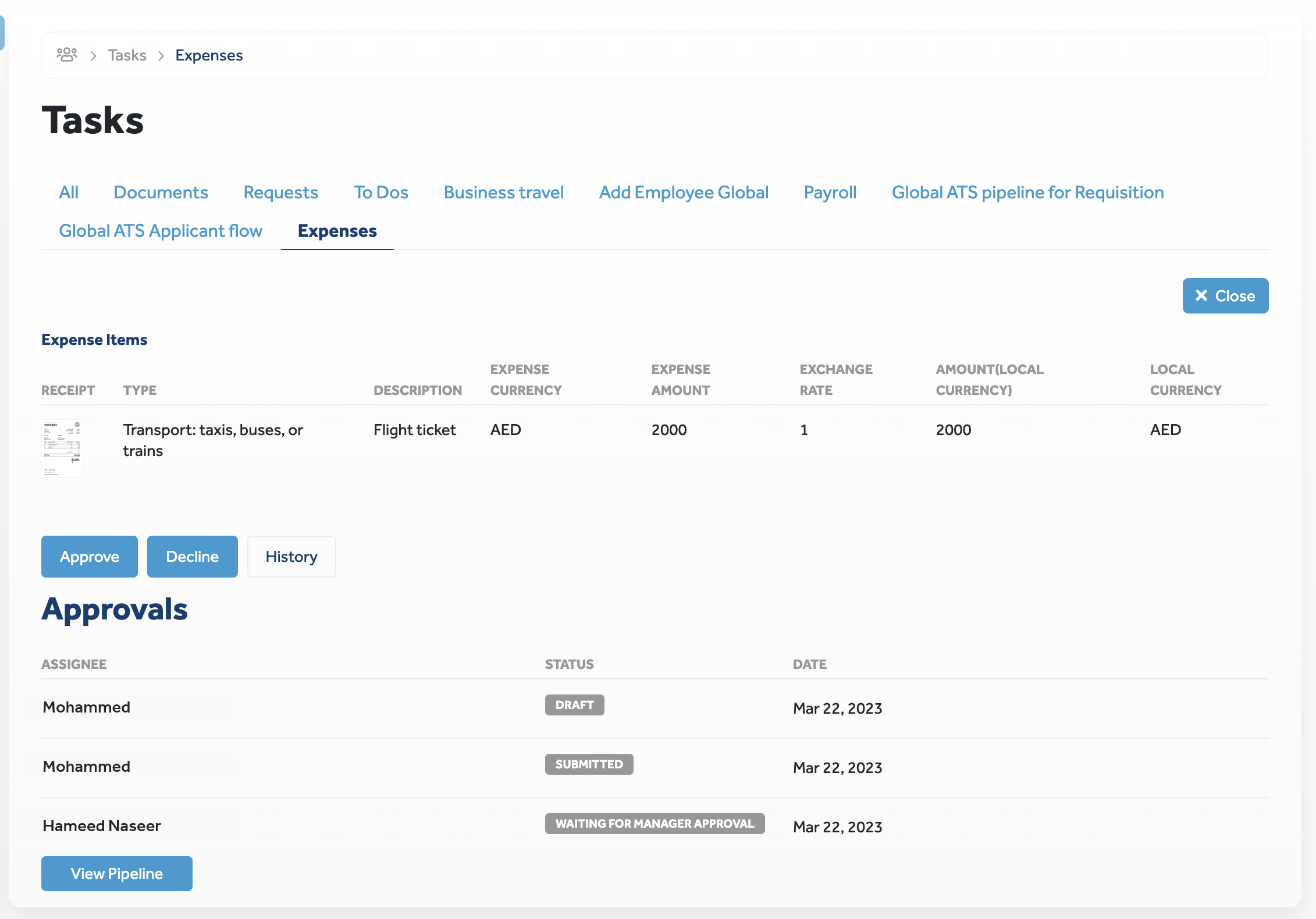The width and height of the screenshot is (1316, 919).
Task: Decline the expense request
Action: coord(192,557)
